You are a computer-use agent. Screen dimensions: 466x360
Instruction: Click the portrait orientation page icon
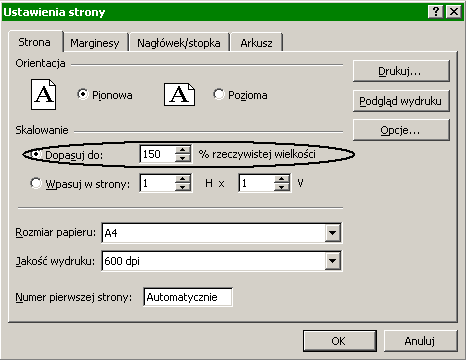click(x=43, y=95)
